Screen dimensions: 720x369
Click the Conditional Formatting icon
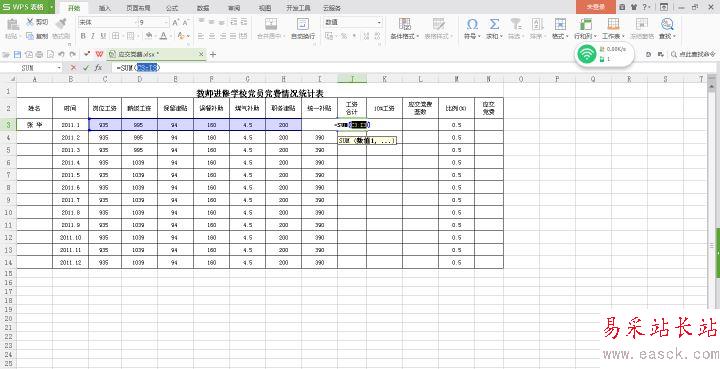405,24
